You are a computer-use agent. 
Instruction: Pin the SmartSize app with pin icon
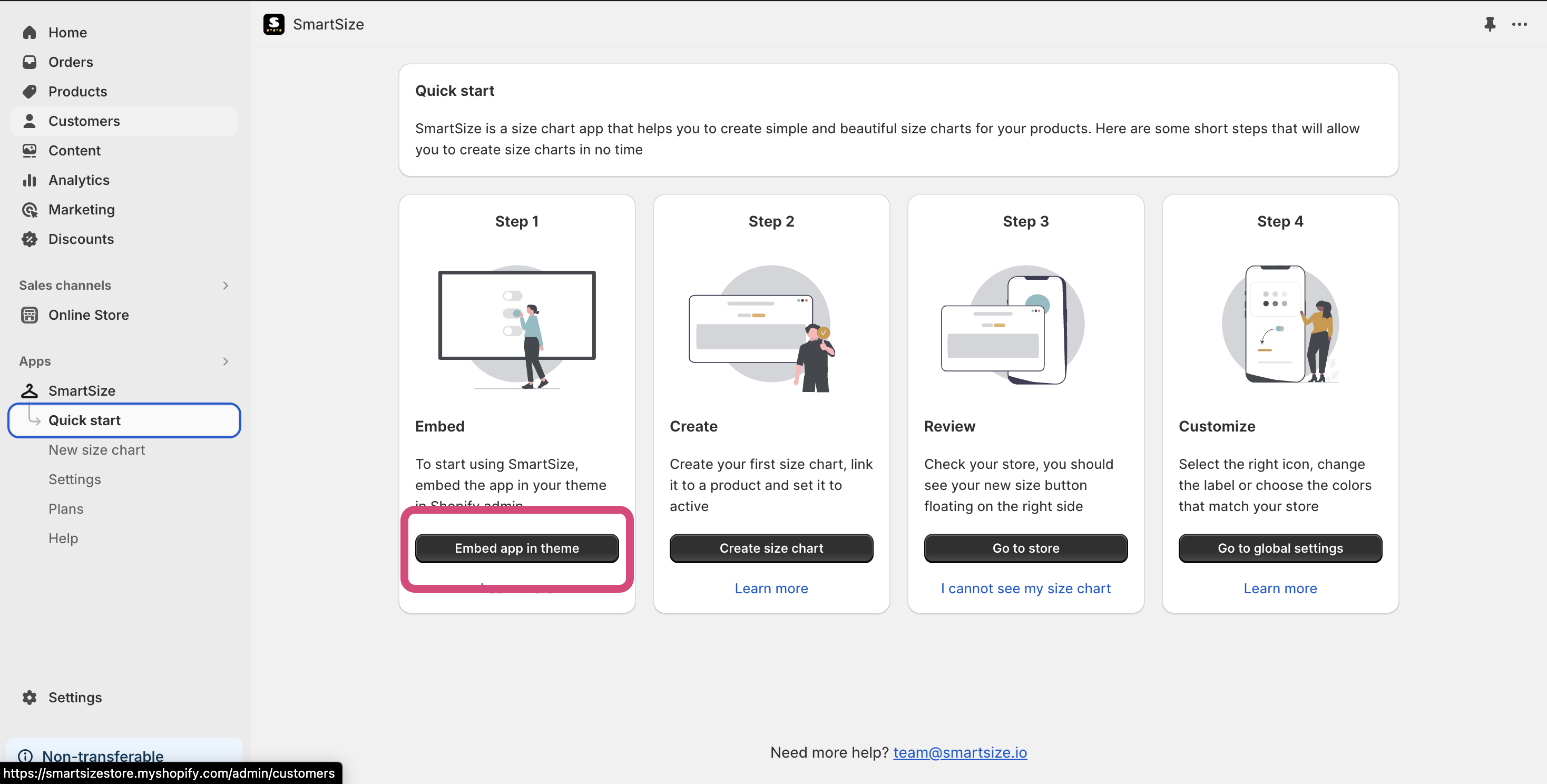coord(1490,24)
